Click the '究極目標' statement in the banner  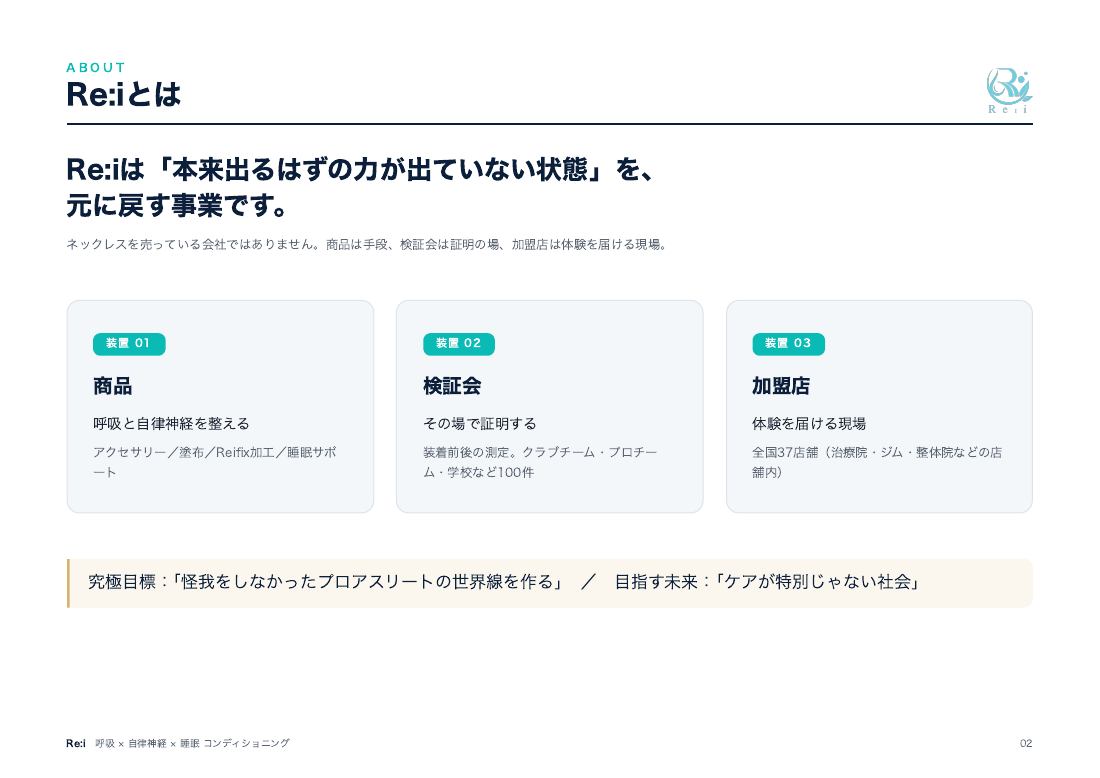pos(326,582)
